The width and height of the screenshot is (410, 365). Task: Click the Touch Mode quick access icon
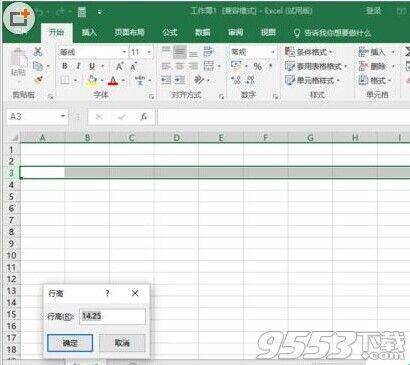click(82, 12)
